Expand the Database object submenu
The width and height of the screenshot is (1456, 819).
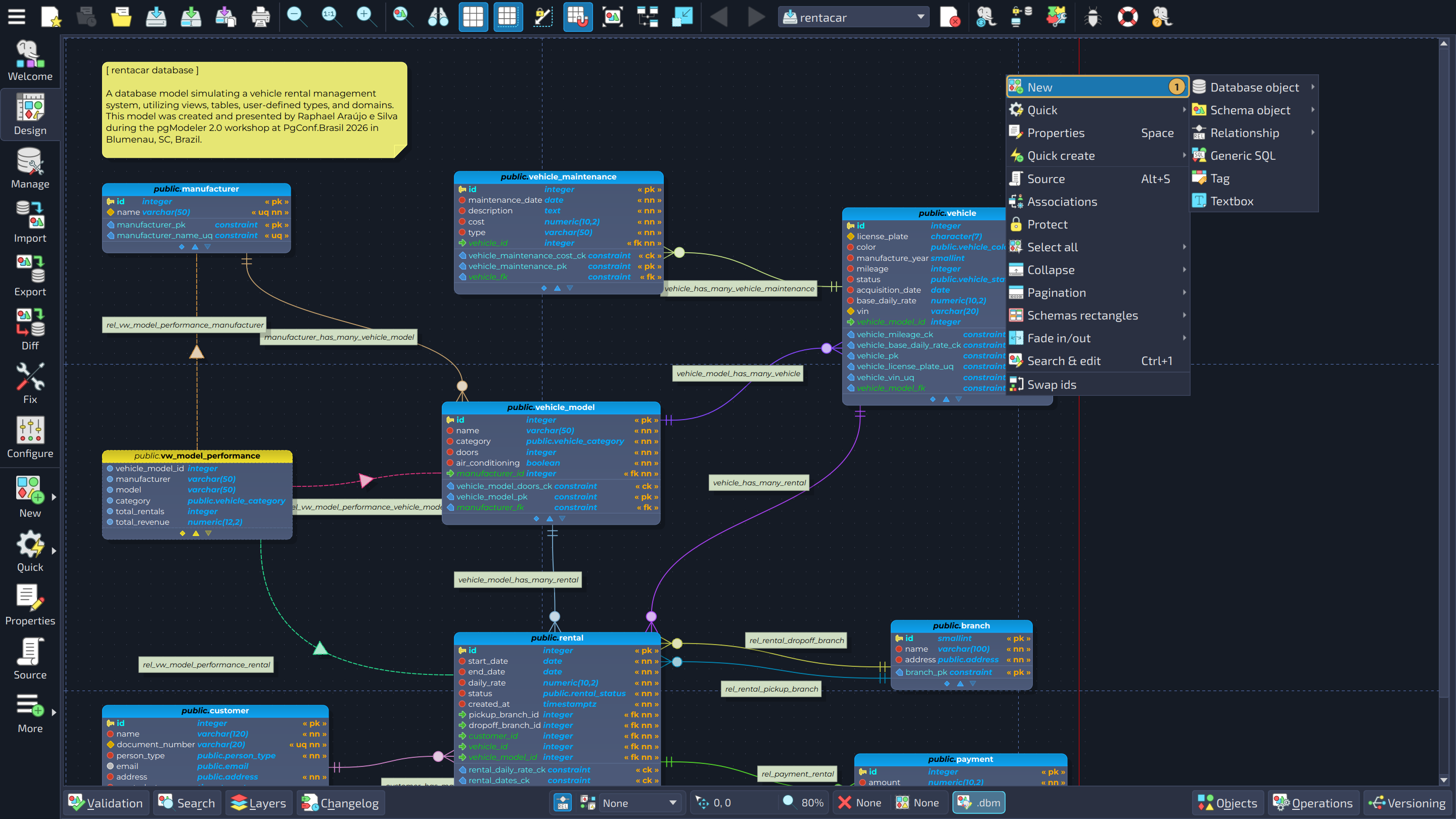click(x=1255, y=87)
